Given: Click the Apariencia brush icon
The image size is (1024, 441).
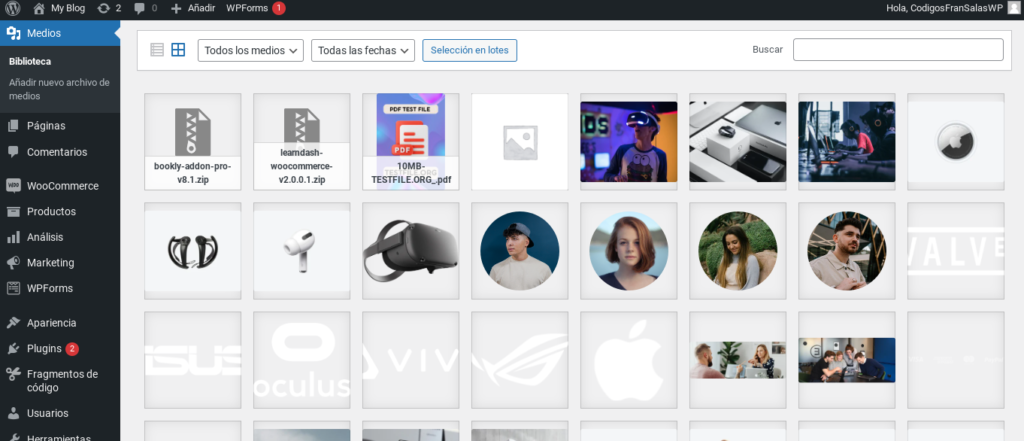Looking at the screenshot, I should (13, 323).
